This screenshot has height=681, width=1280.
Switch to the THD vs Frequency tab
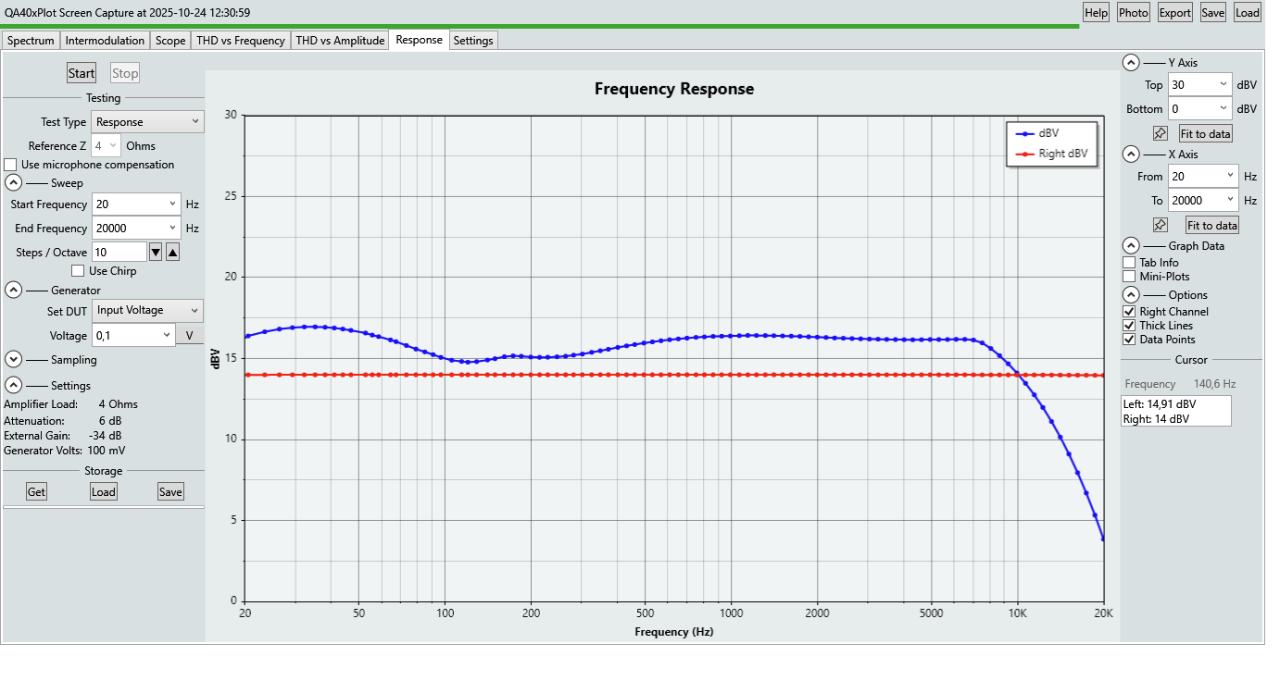[241, 41]
